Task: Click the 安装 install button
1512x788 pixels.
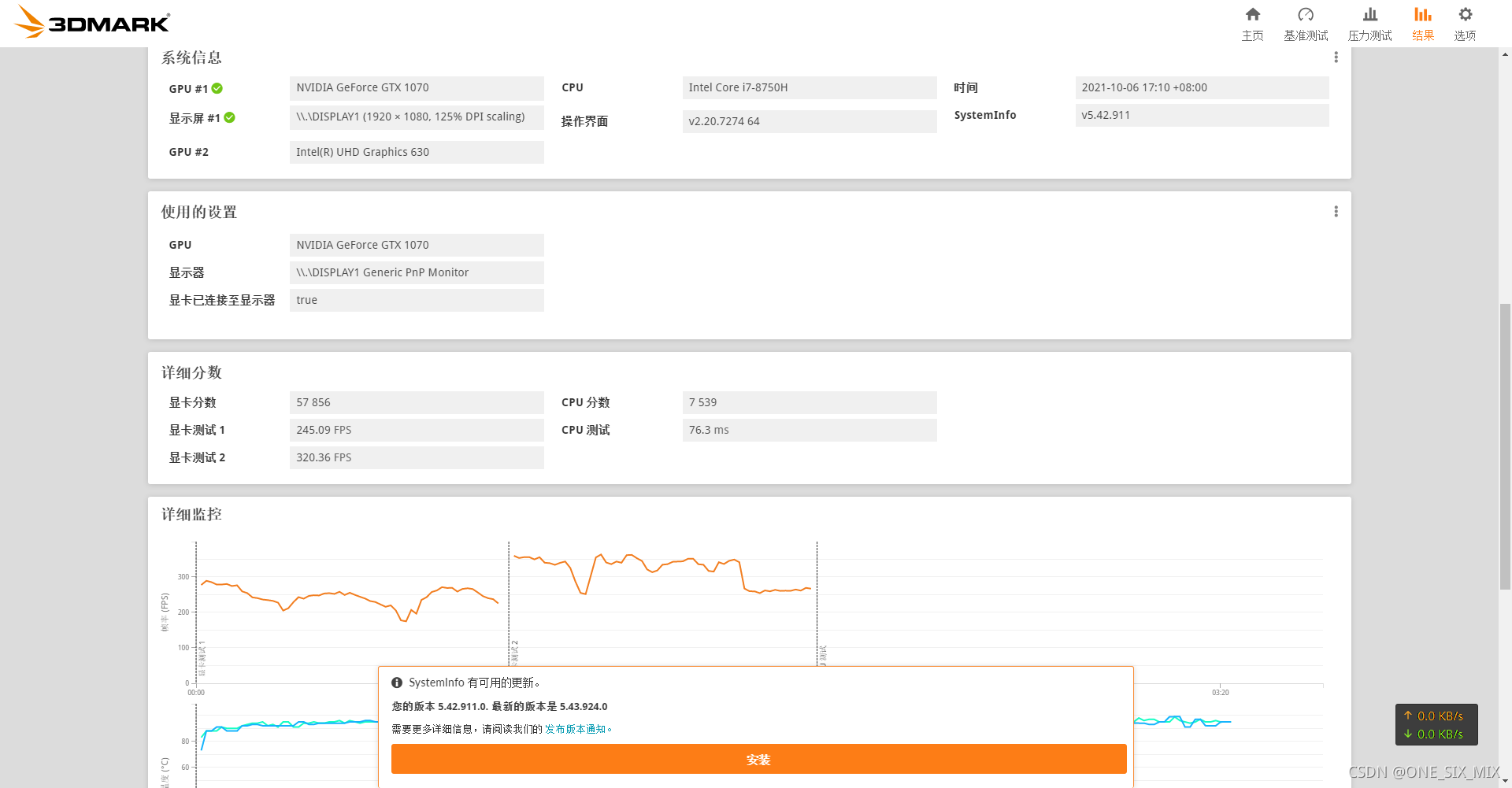Action: point(758,759)
